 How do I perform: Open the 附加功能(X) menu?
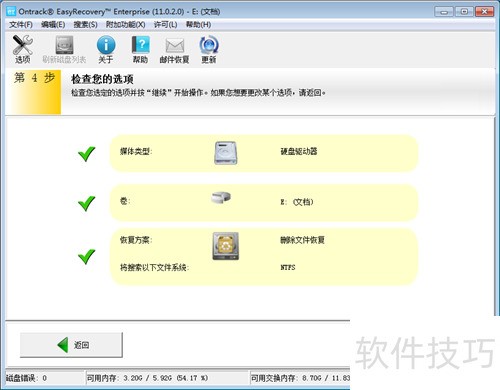click(125, 25)
